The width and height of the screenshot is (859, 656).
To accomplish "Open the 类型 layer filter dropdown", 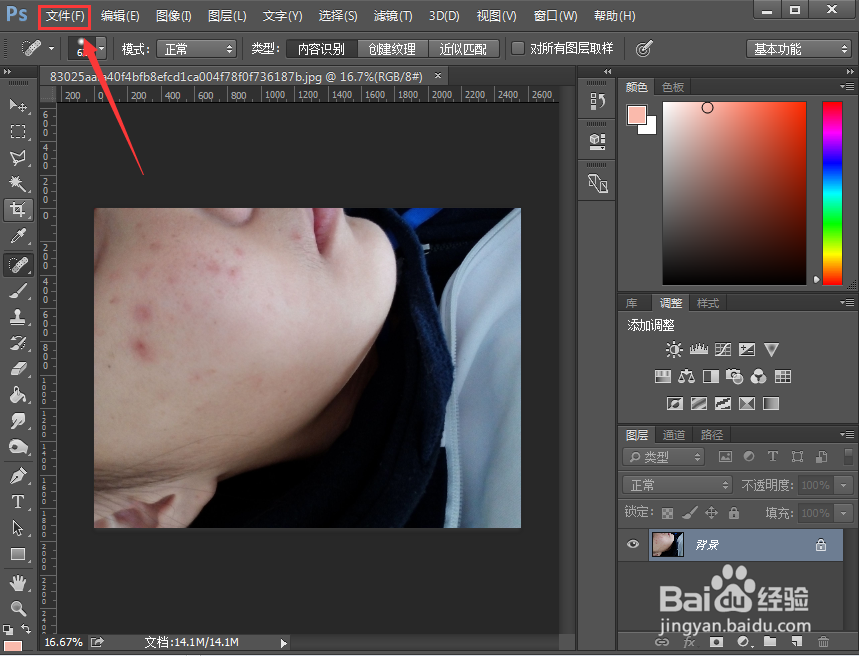I will pos(663,457).
